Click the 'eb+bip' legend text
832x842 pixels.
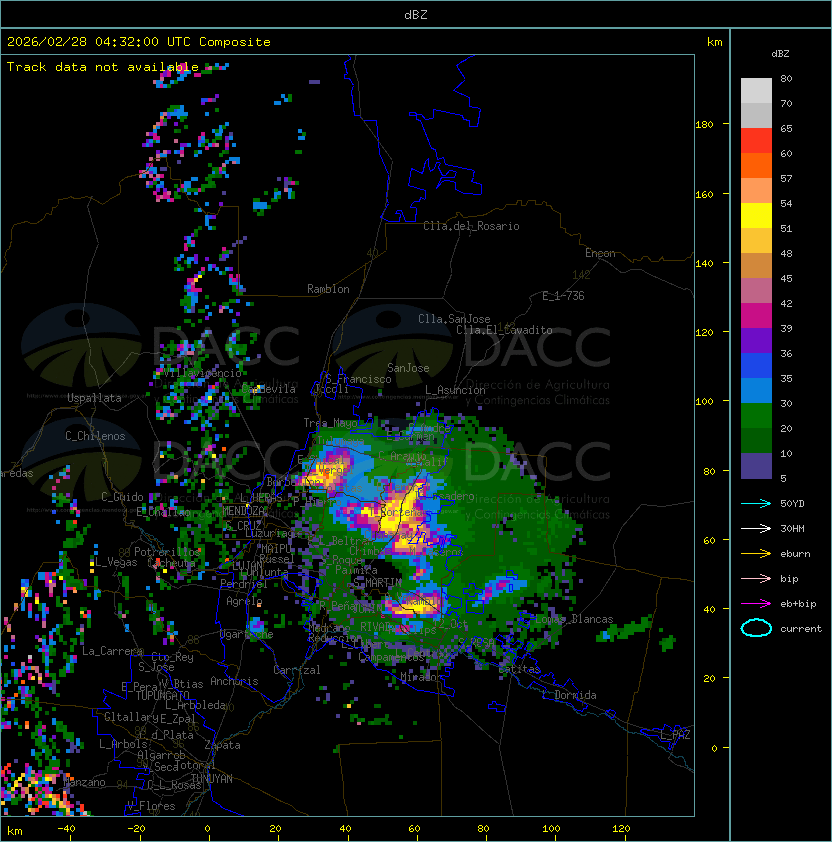tap(798, 604)
